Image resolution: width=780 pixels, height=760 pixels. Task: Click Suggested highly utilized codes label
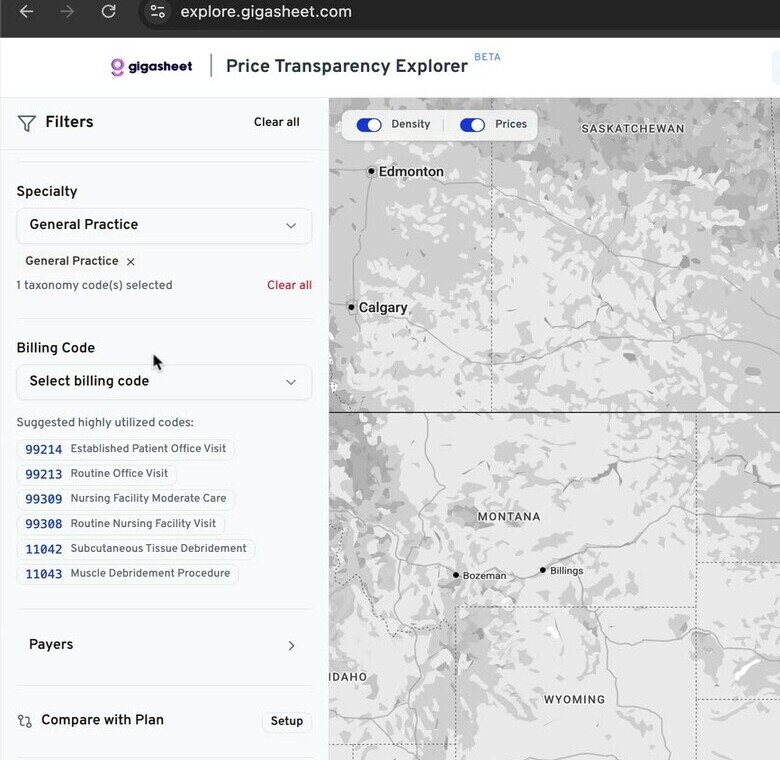click(105, 422)
